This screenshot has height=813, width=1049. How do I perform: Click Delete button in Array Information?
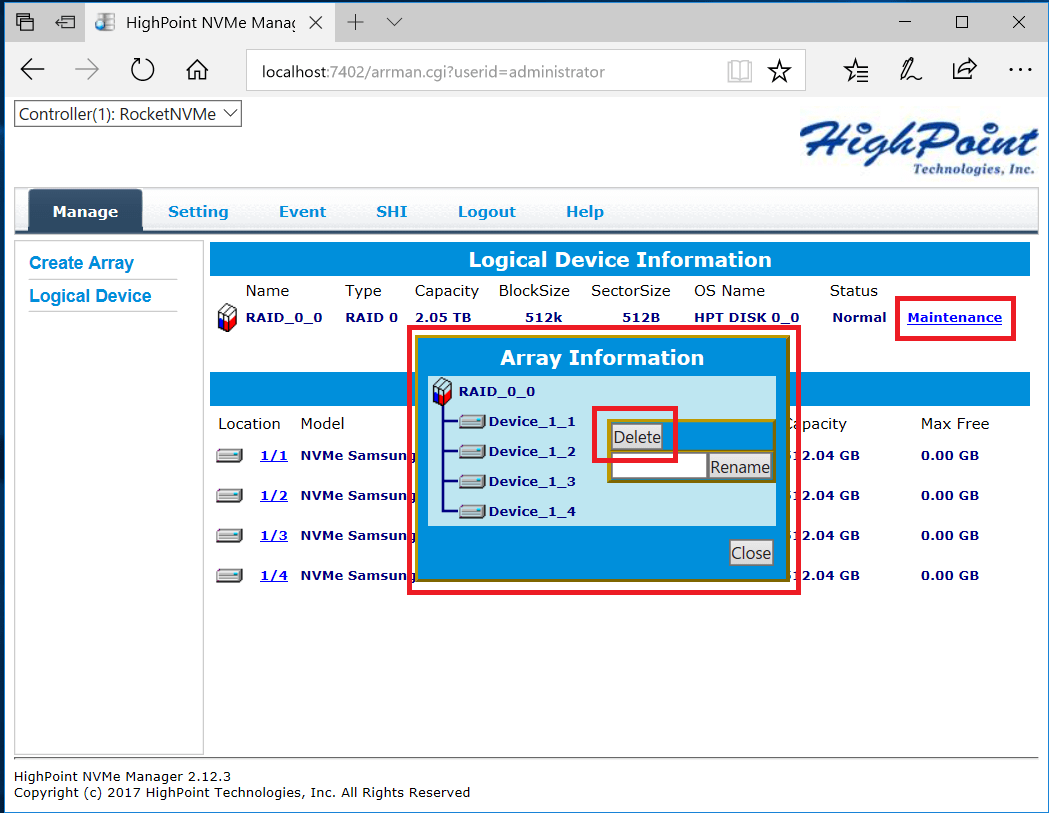(637, 437)
